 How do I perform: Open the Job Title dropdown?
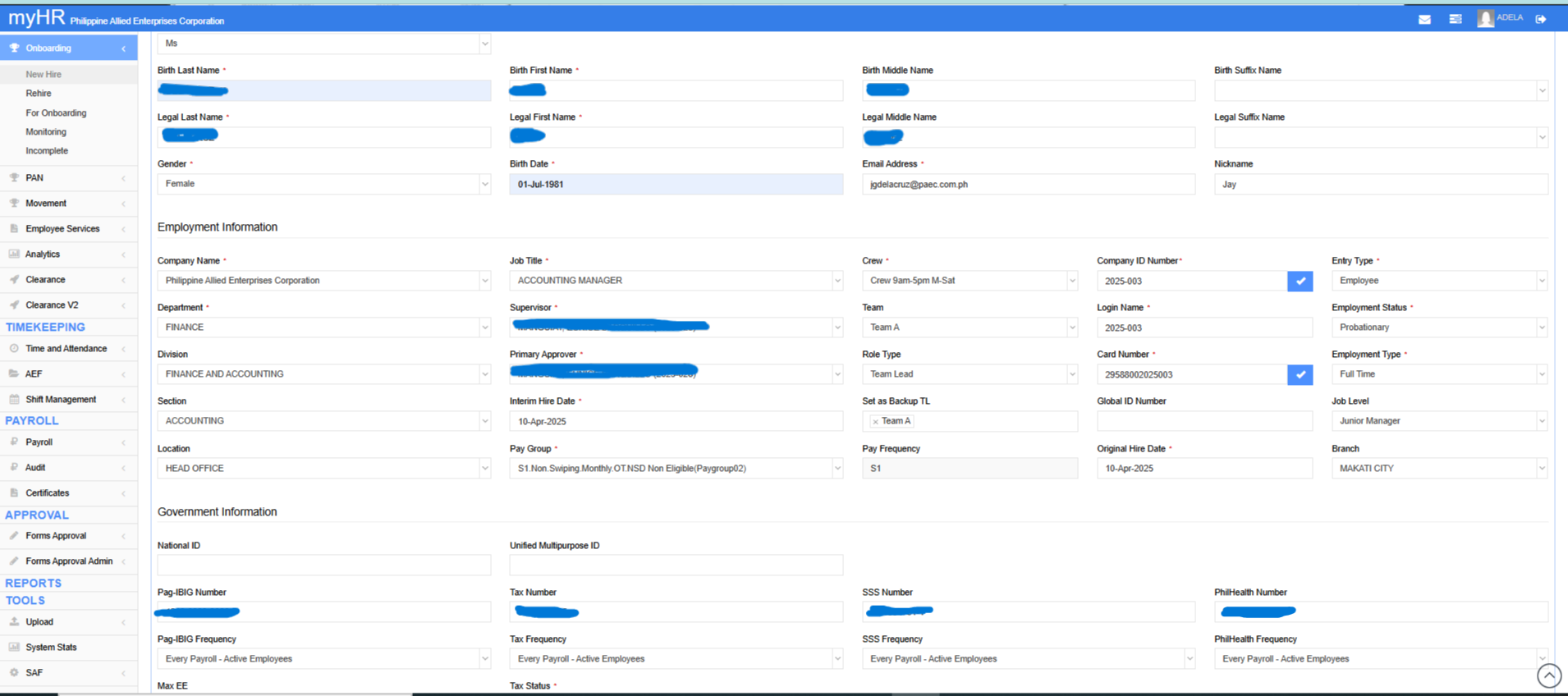tap(676, 281)
